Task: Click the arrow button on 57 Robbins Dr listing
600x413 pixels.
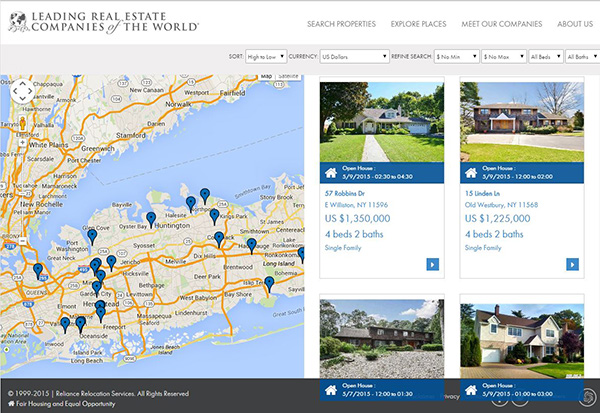Action: coord(432,264)
